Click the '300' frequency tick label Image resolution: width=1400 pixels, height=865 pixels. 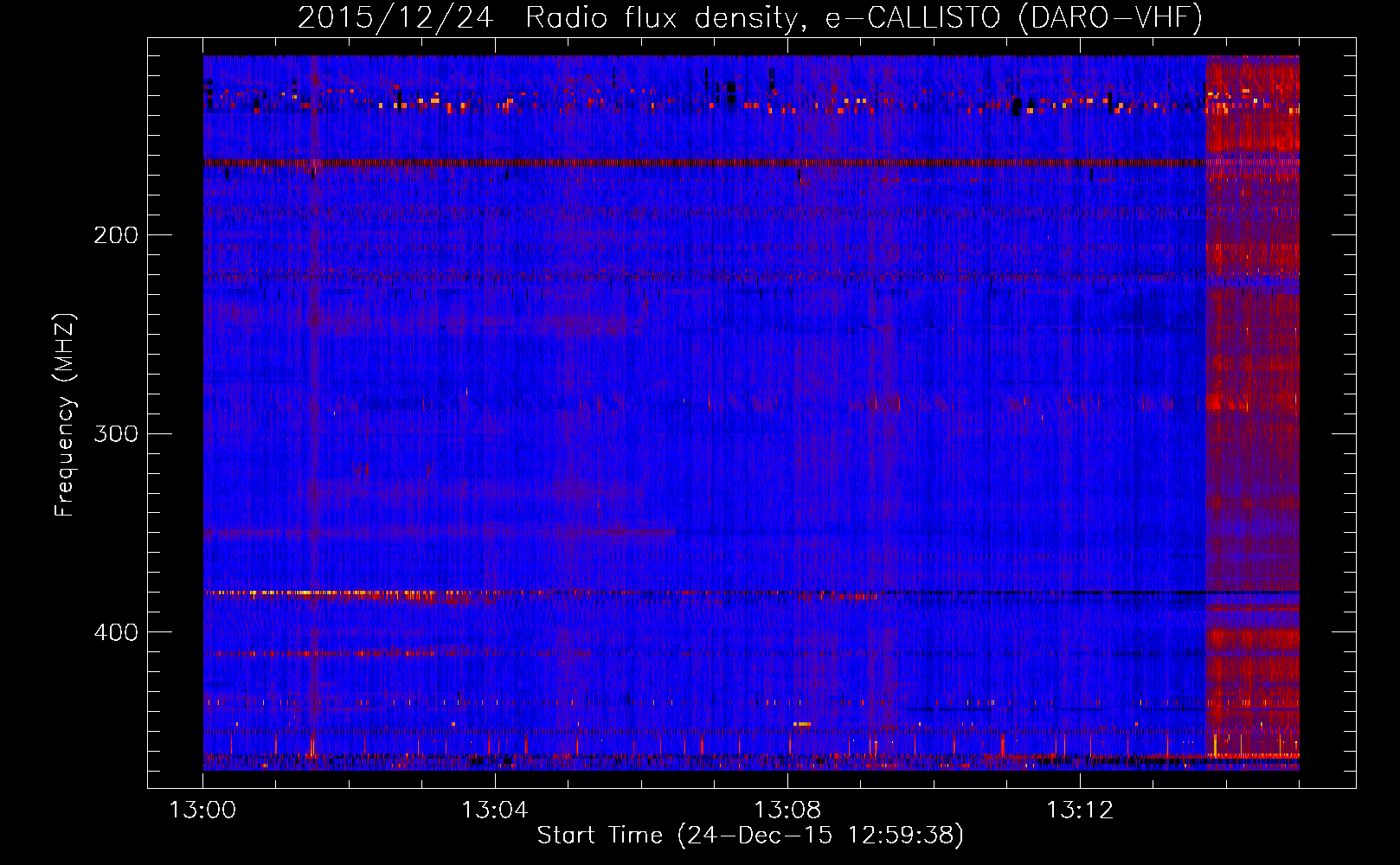click(x=116, y=433)
